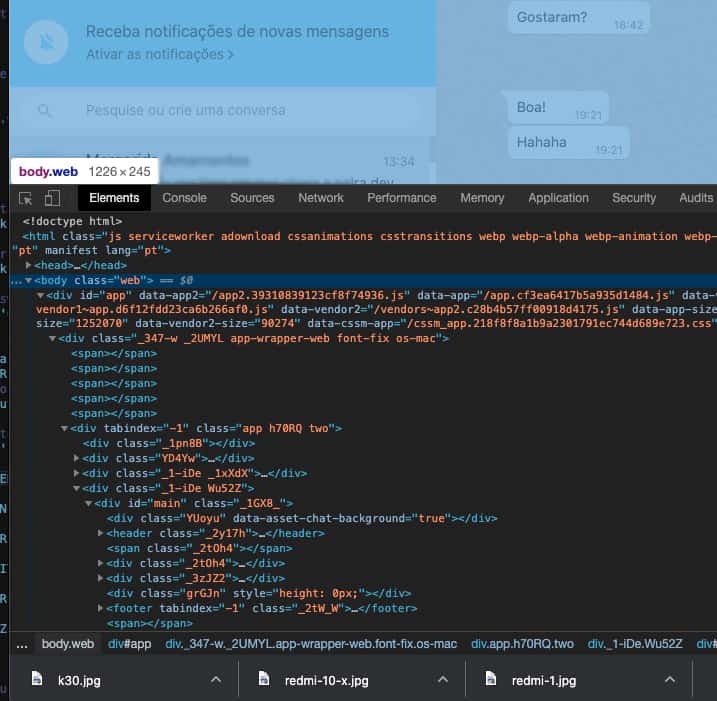
Task: Activate the element inspector picker icon
Action: pos(26,198)
